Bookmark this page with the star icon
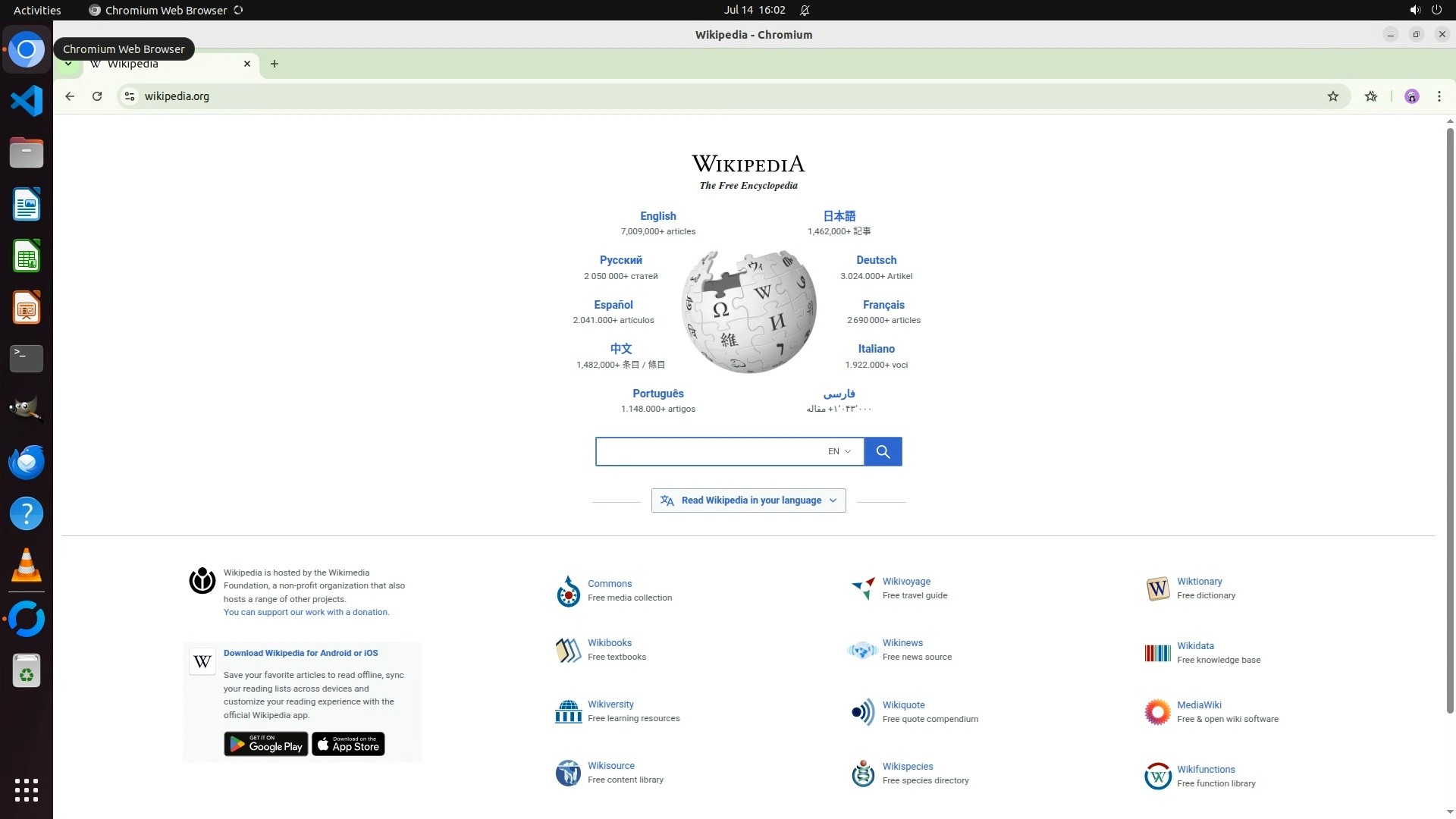 click(1332, 96)
